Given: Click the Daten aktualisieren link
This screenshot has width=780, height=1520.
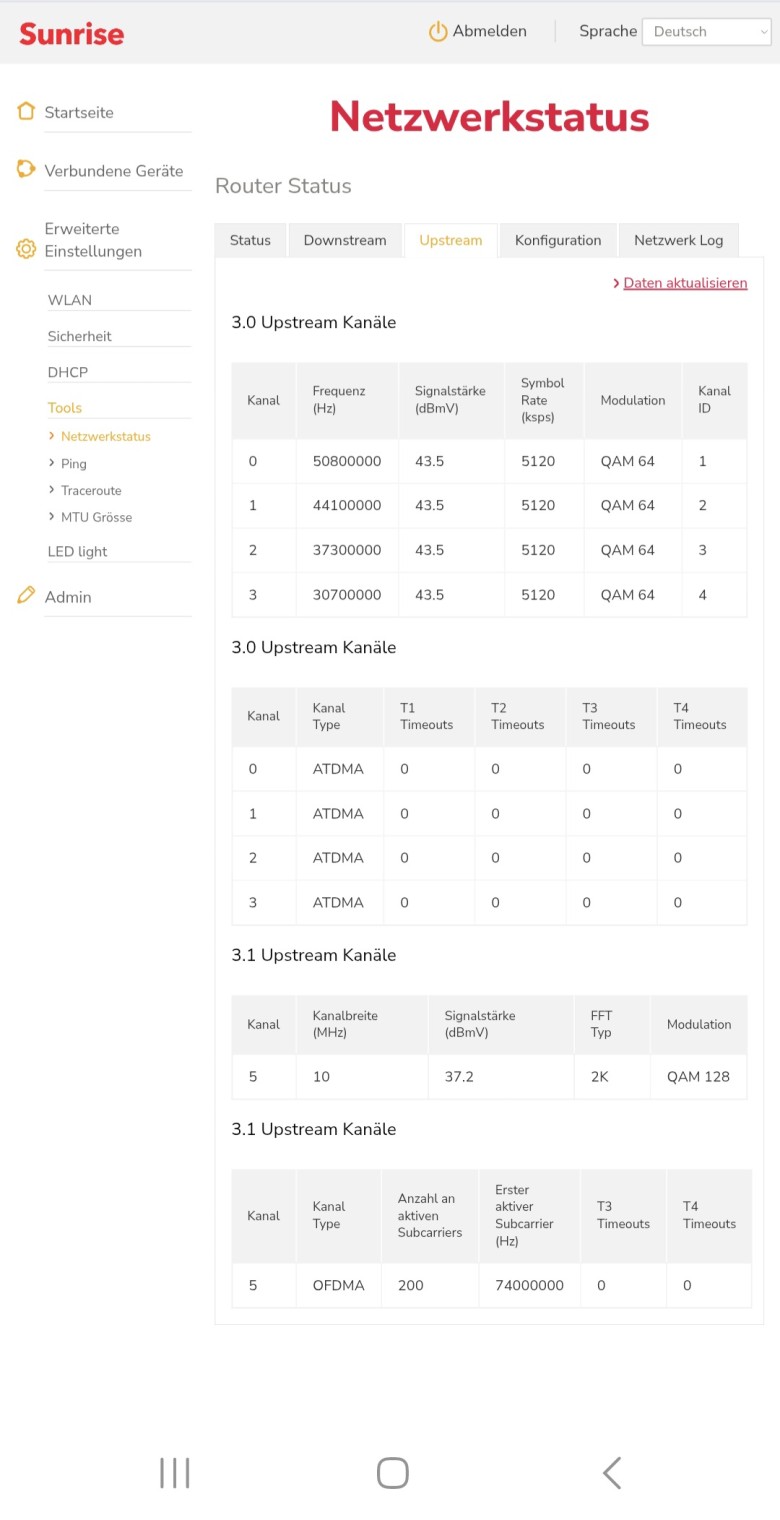Looking at the screenshot, I should 685,283.
